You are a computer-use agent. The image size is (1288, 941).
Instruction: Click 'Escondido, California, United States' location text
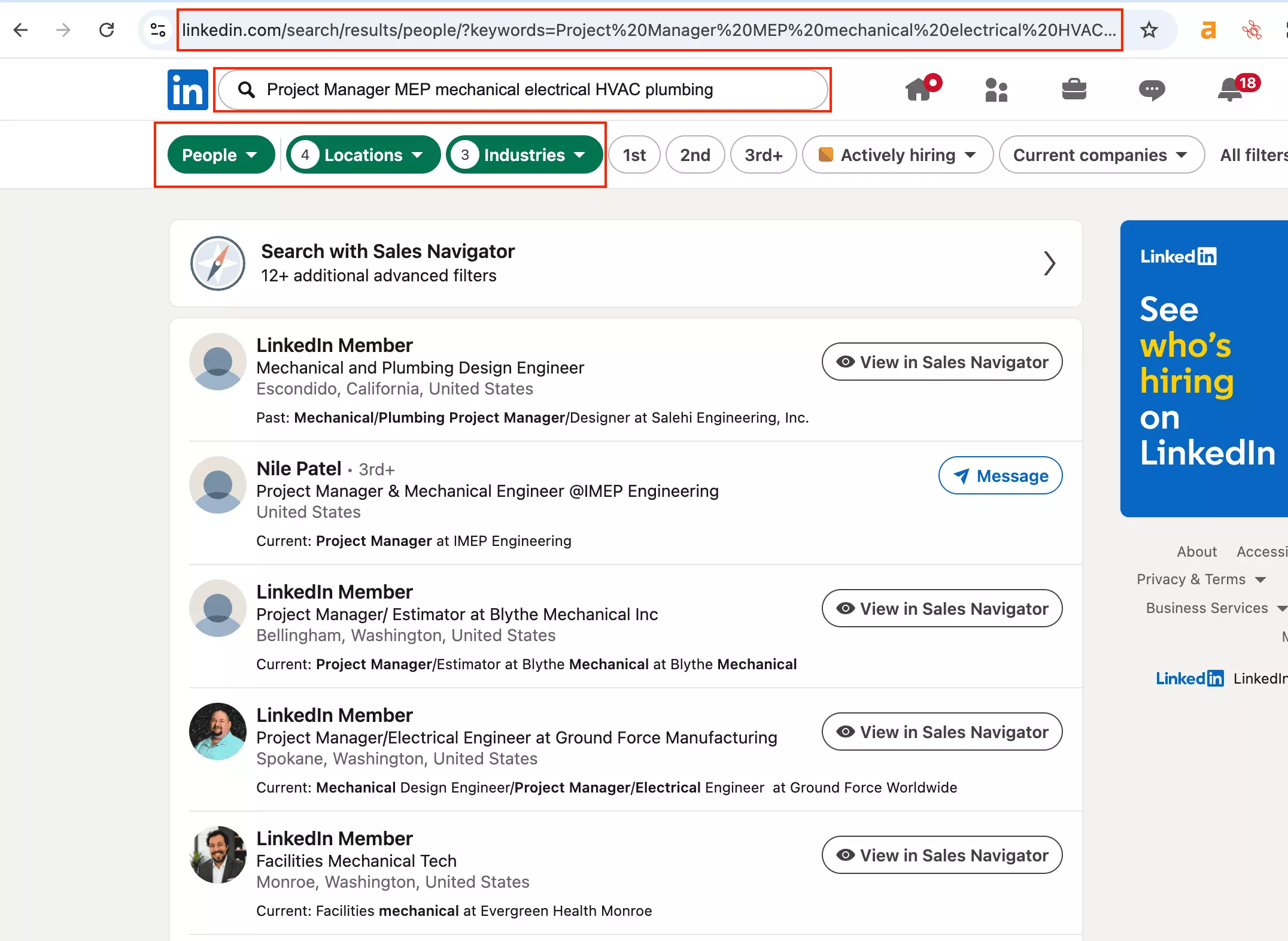point(394,388)
